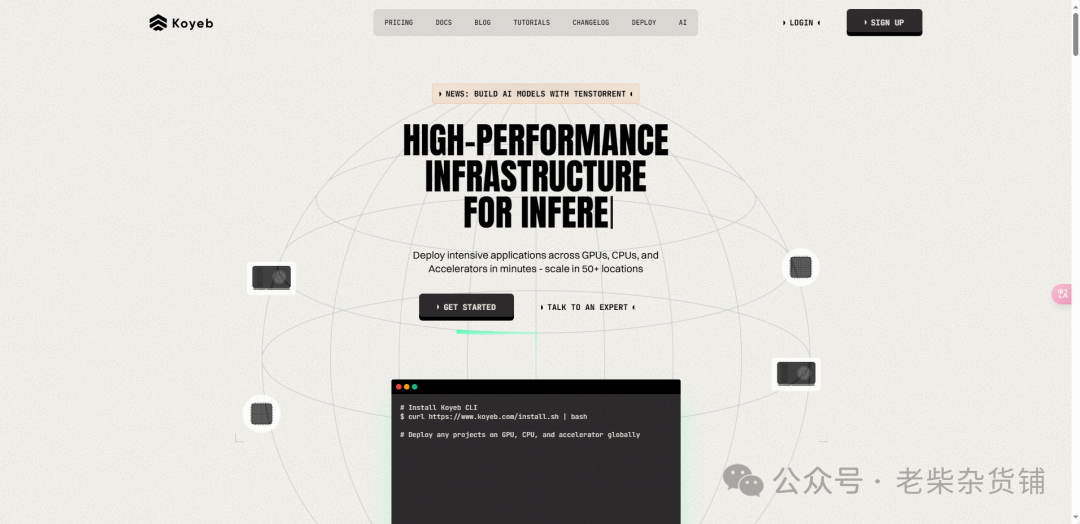Viewport: 1080px width, 524px height.
Task: Open the Tenstorrent news banner
Action: pos(536,94)
